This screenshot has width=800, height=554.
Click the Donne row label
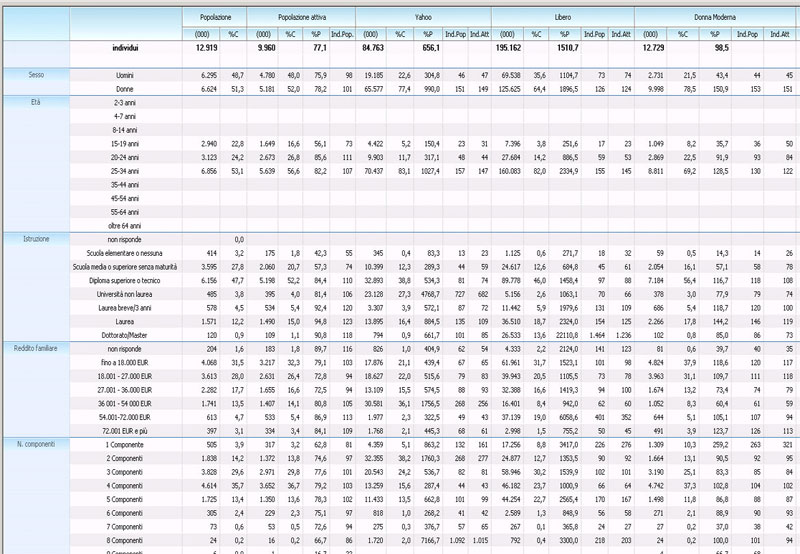(152, 89)
